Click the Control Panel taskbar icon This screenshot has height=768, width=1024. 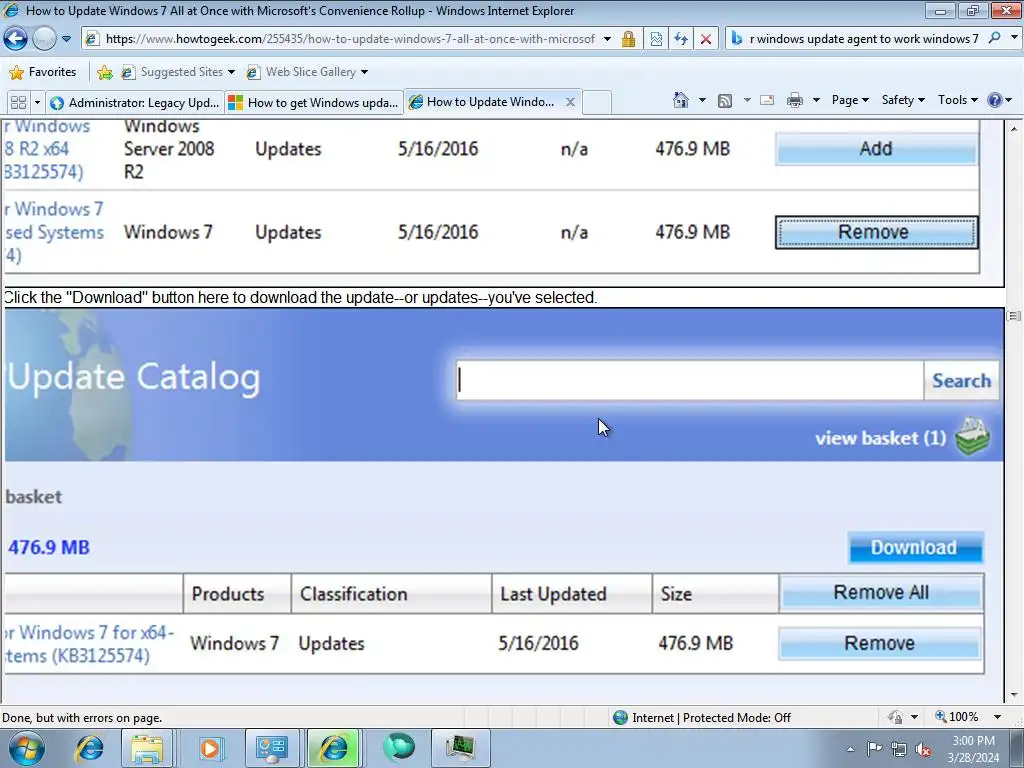click(272, 748)
